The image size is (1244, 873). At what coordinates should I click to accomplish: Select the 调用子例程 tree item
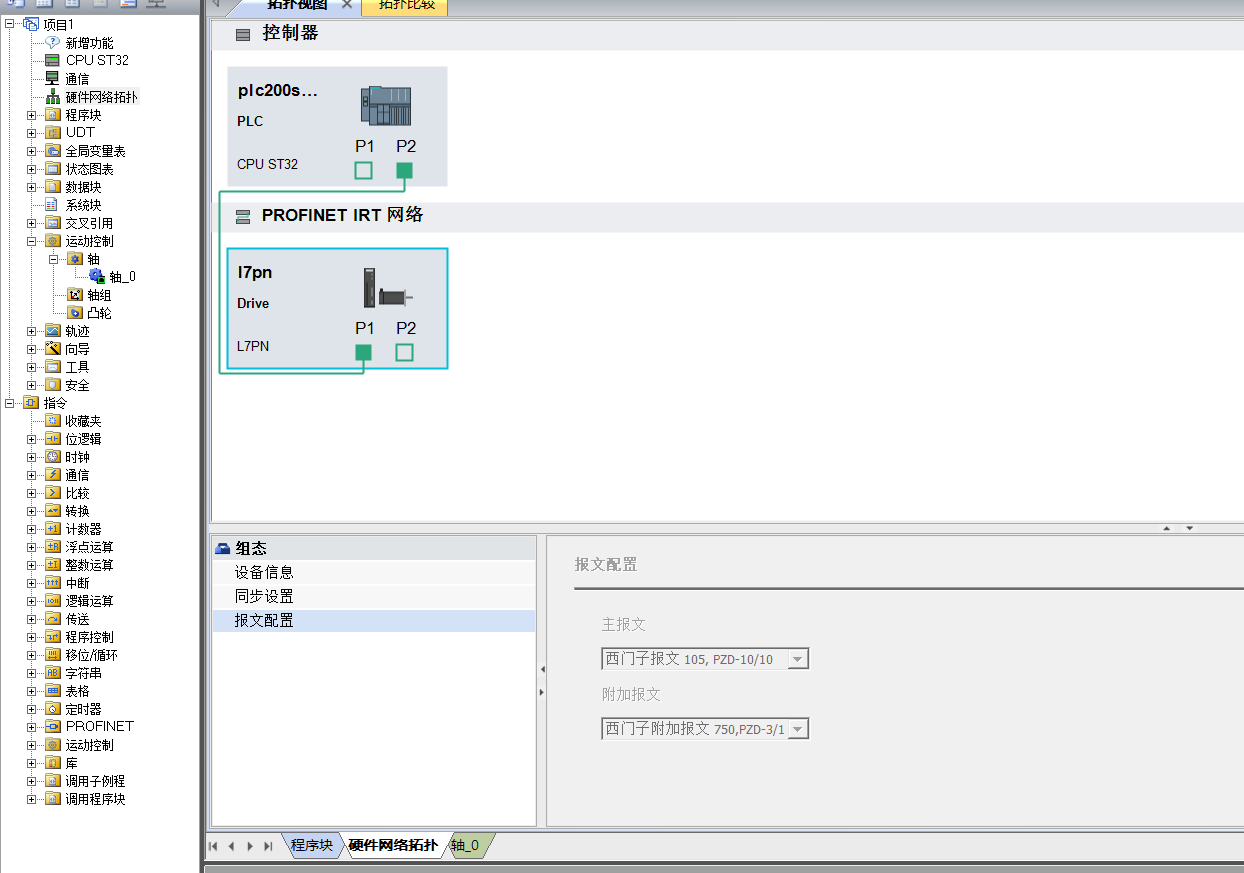pyautogui.click(x=95, y=781)
